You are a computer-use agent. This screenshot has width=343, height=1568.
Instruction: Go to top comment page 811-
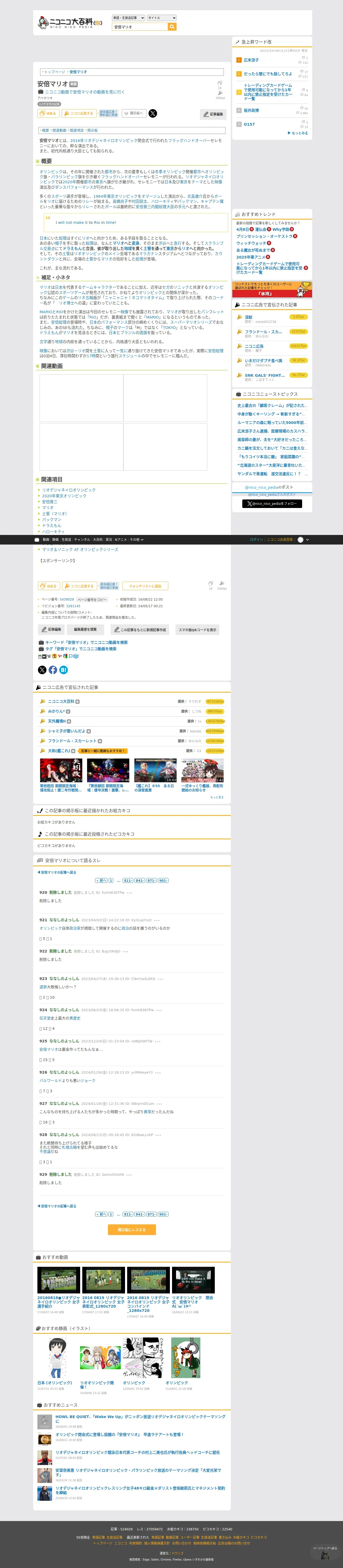[128, 880]
